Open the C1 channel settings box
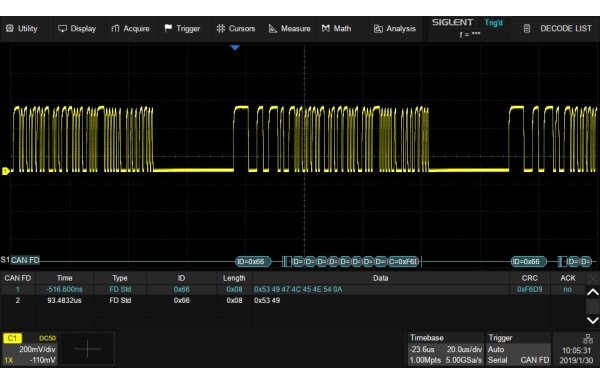This screenshot has width=600, height=390. click(x=30, y=349)
